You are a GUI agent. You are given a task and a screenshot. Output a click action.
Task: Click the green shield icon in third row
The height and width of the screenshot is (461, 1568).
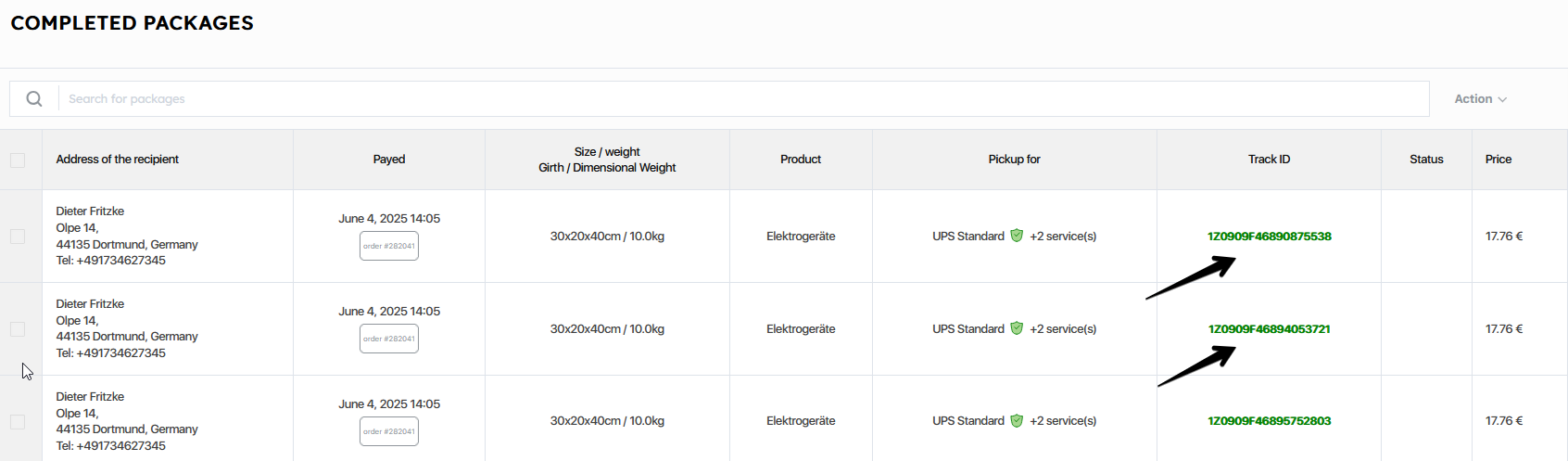1017,420
